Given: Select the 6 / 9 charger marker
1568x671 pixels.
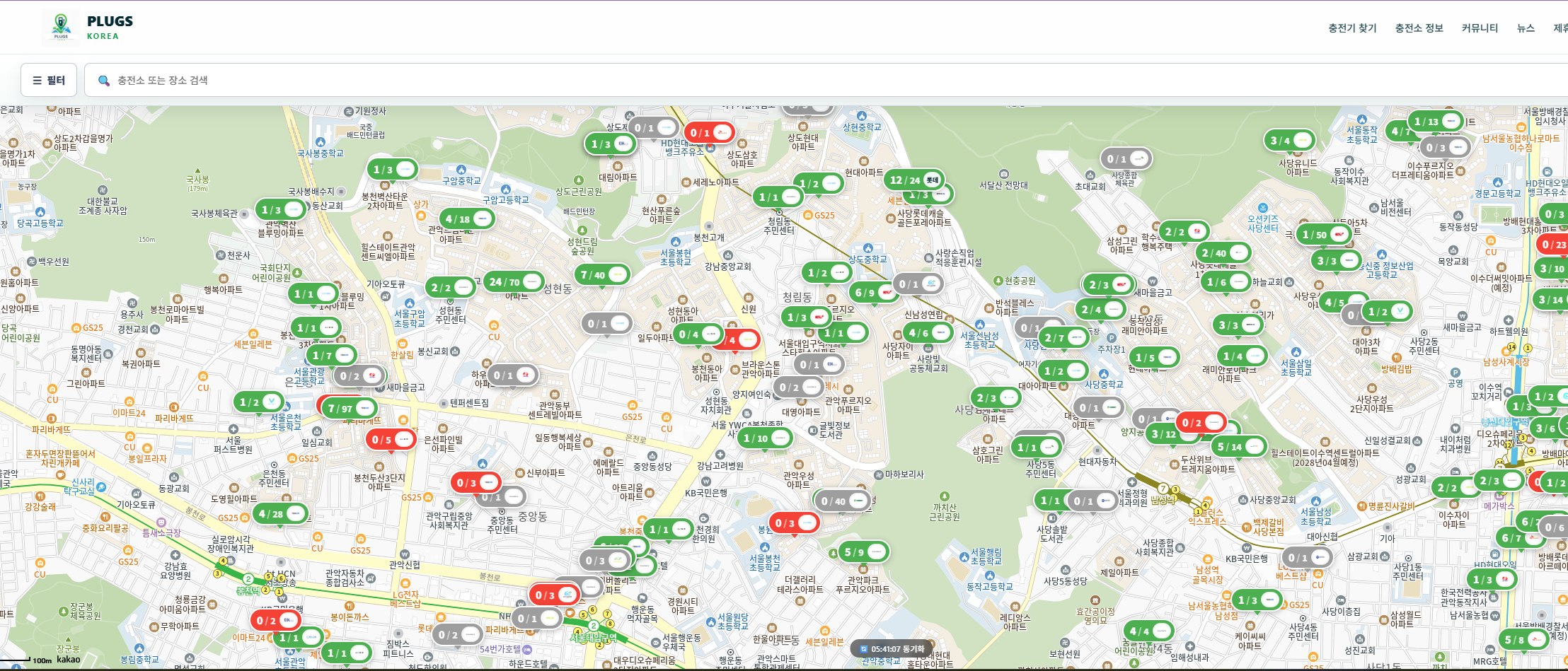Looking at the screenshot, I should (875, 292).
